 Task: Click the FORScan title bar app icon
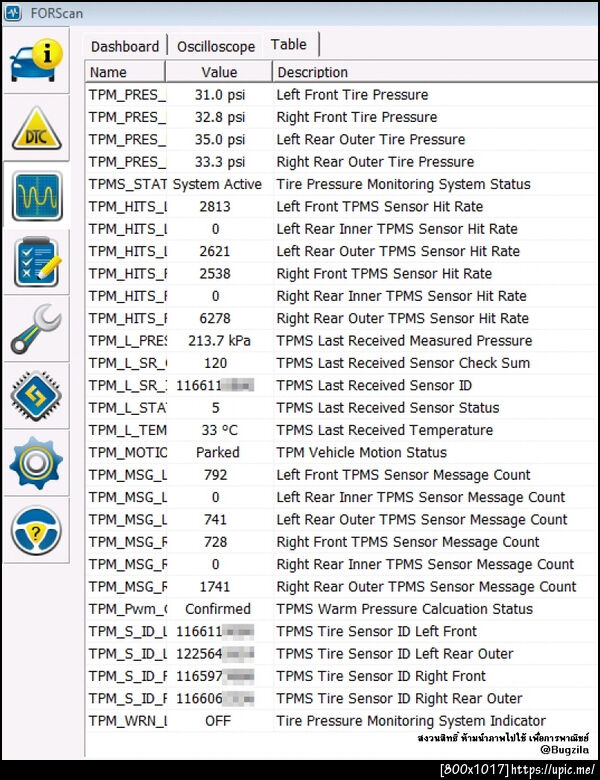[13, 13]
